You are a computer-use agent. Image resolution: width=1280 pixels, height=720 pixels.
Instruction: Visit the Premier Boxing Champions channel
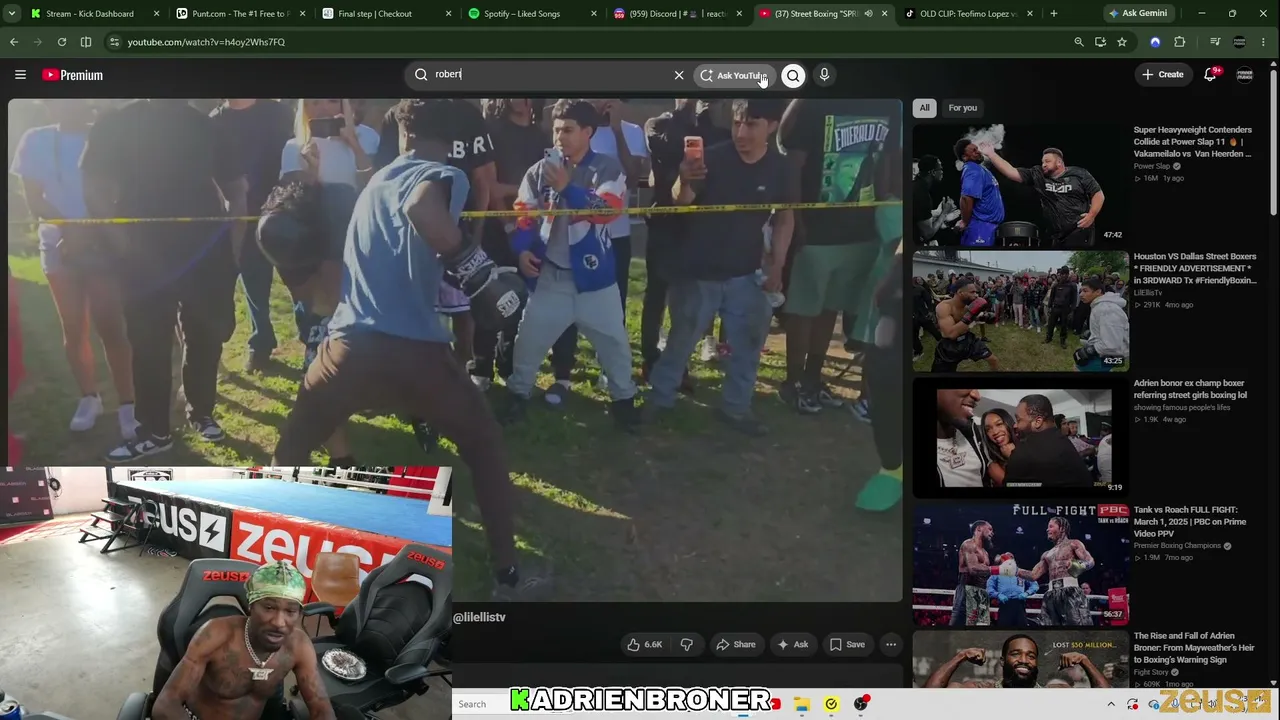point(1177,546)
